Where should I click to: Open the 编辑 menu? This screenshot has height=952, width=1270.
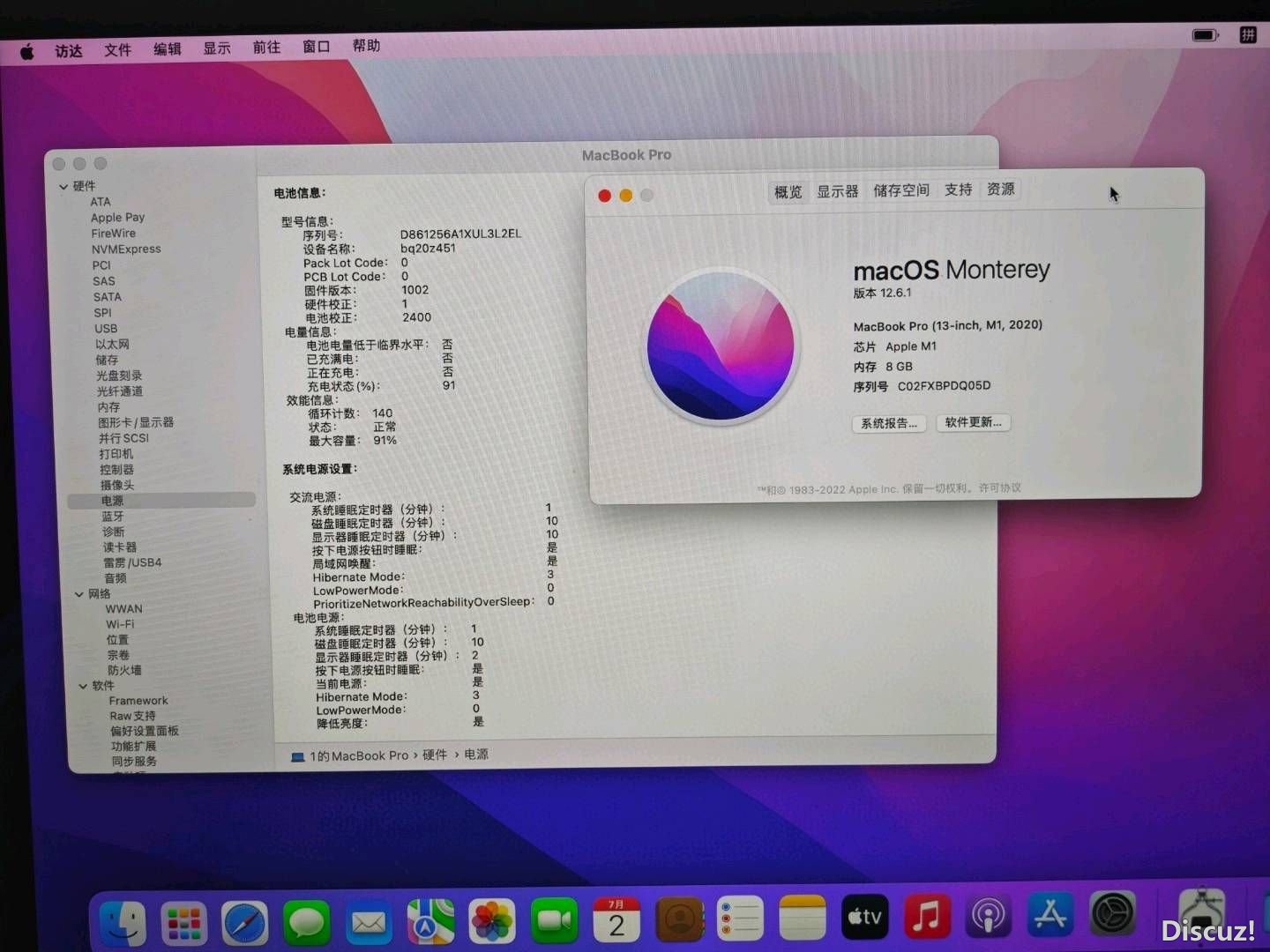tap(167, 49)
